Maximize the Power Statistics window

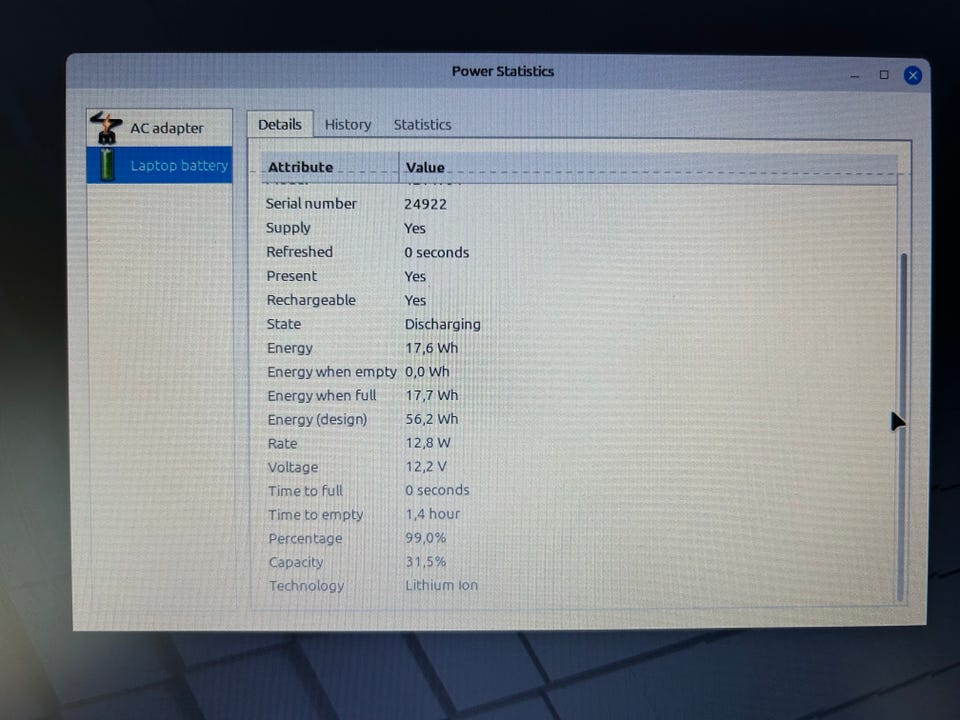[x=884, y=75]
